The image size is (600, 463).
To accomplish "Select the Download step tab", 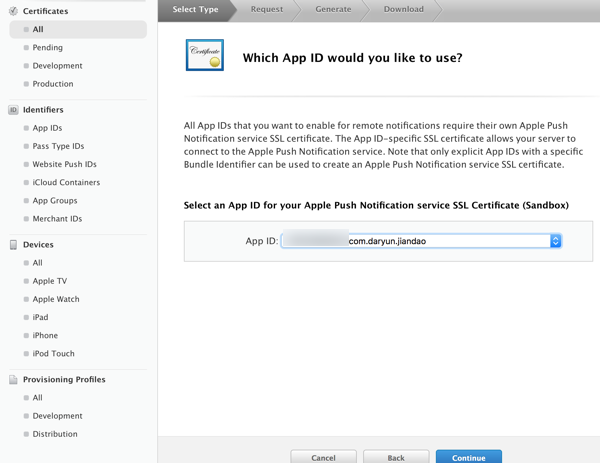I will (403, 10).
